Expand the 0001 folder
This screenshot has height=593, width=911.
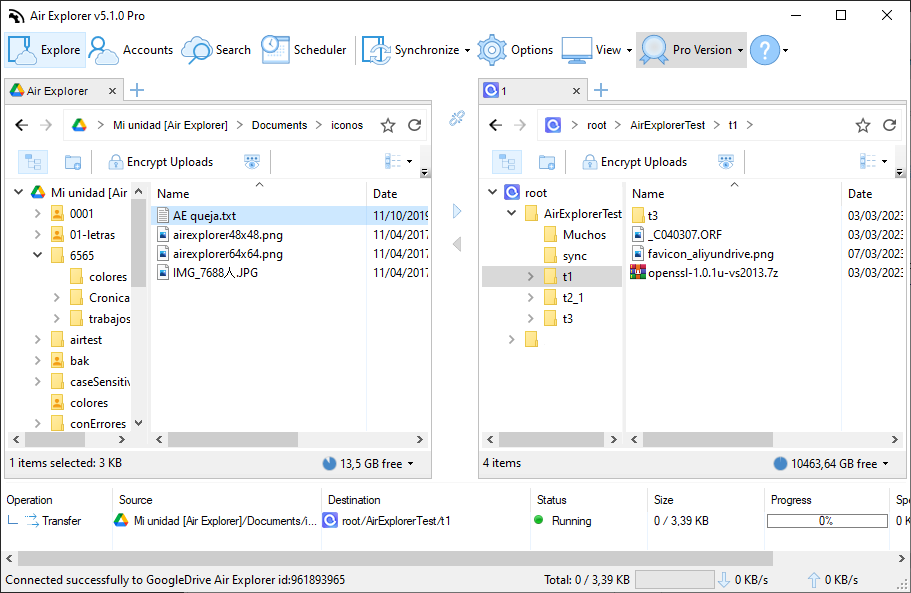click(x=38, y=214)
